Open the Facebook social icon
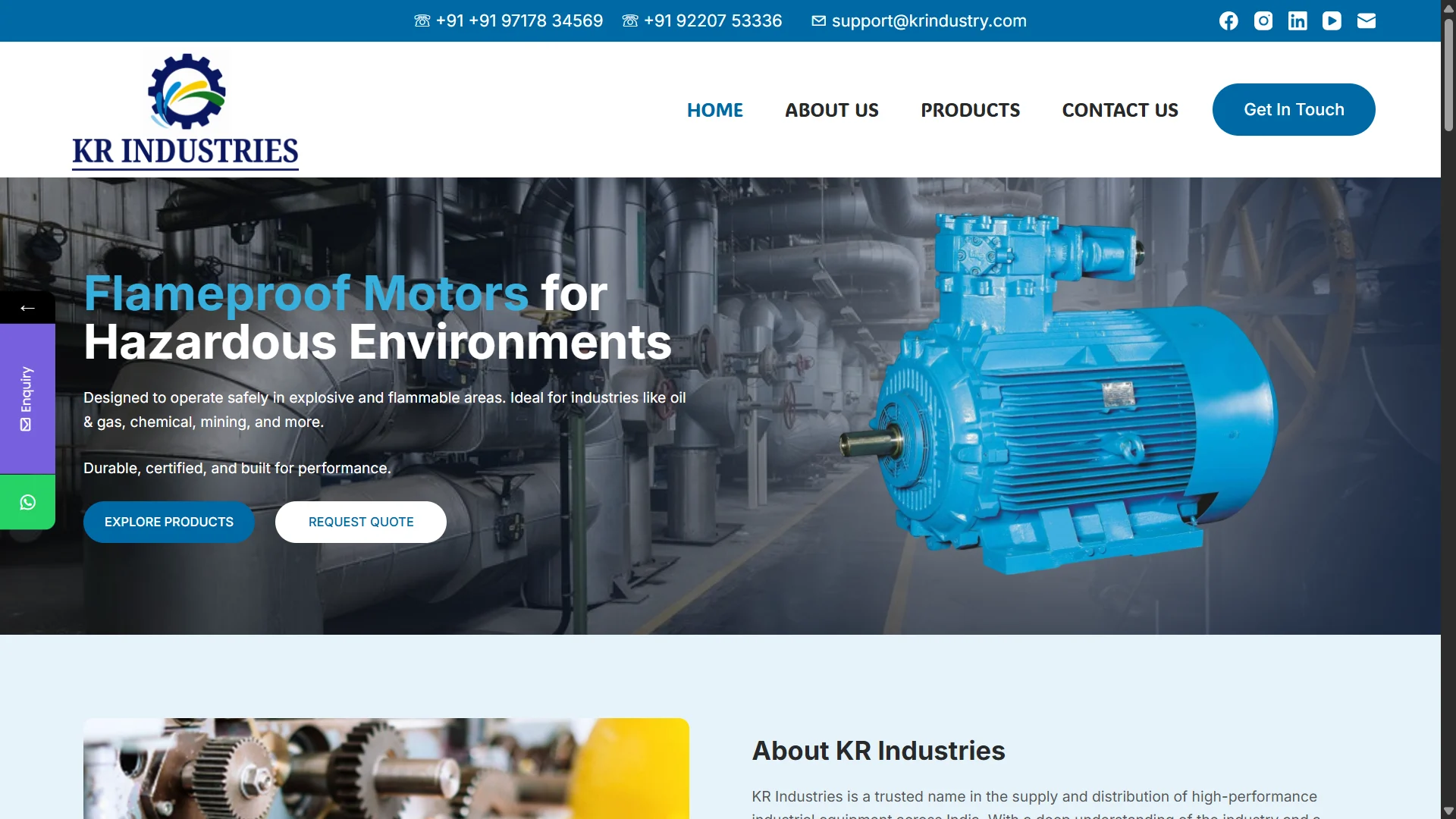The width and height of the screenshot is (1456, 819). [1228, 20]
